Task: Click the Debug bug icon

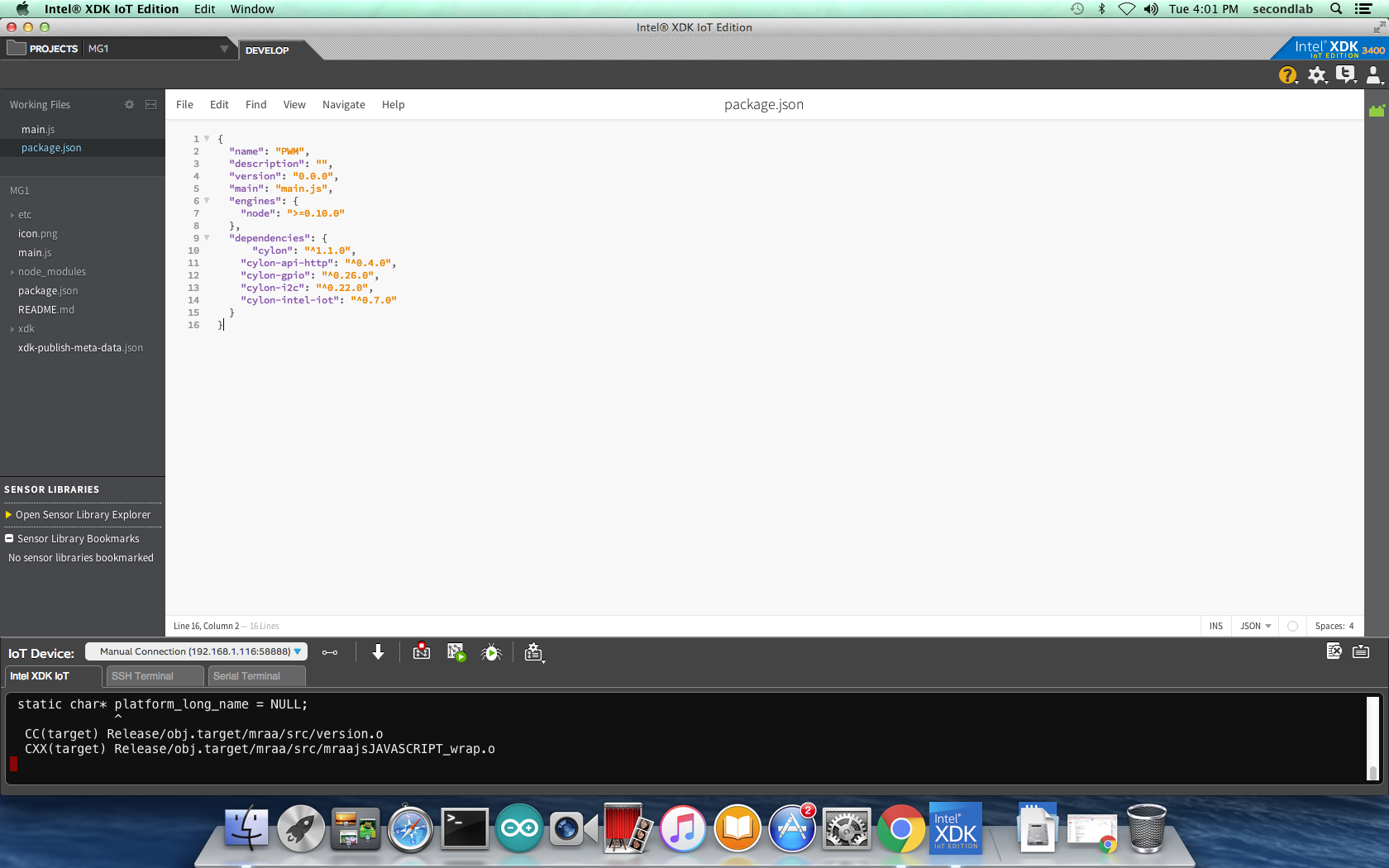Action: click(x=492, y=652)
